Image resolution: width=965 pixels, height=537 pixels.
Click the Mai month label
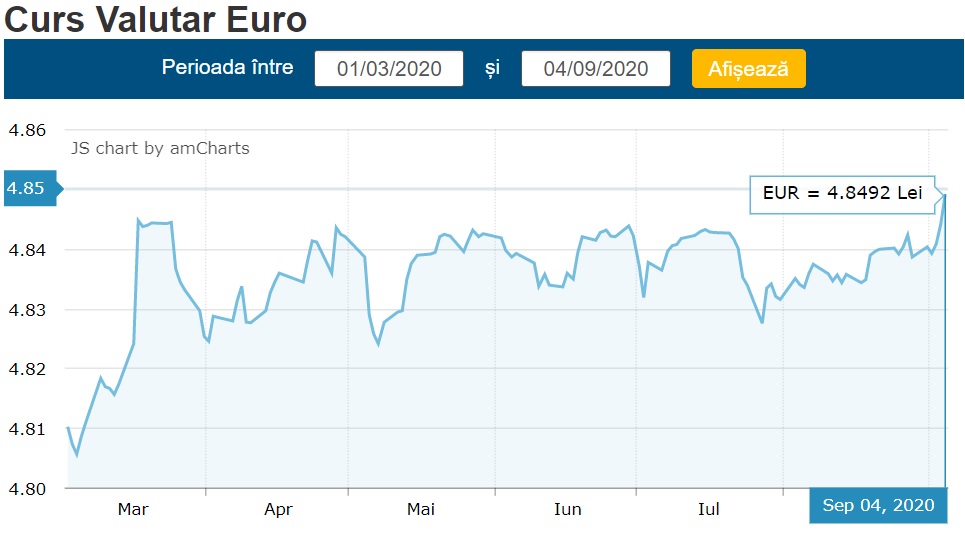pyautogui.click(x=421, y=510)
